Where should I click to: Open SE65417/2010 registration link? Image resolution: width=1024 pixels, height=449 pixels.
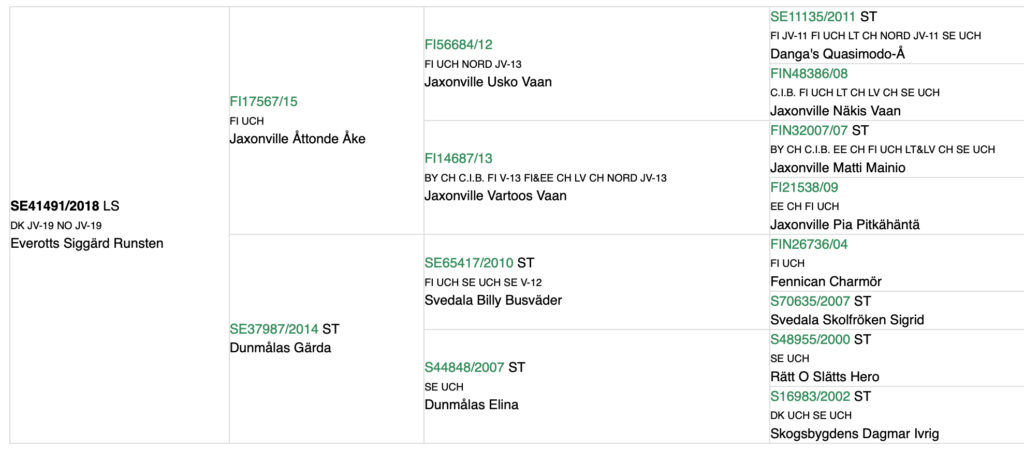[468, 263]
